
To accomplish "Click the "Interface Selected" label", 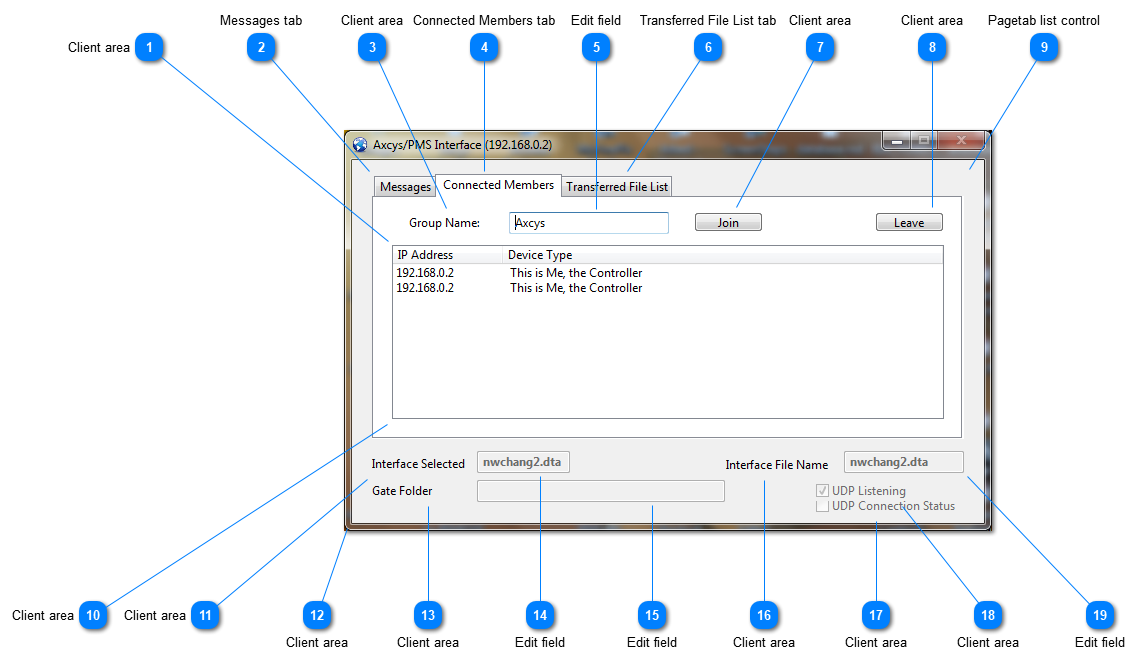I will click(418, 464).
